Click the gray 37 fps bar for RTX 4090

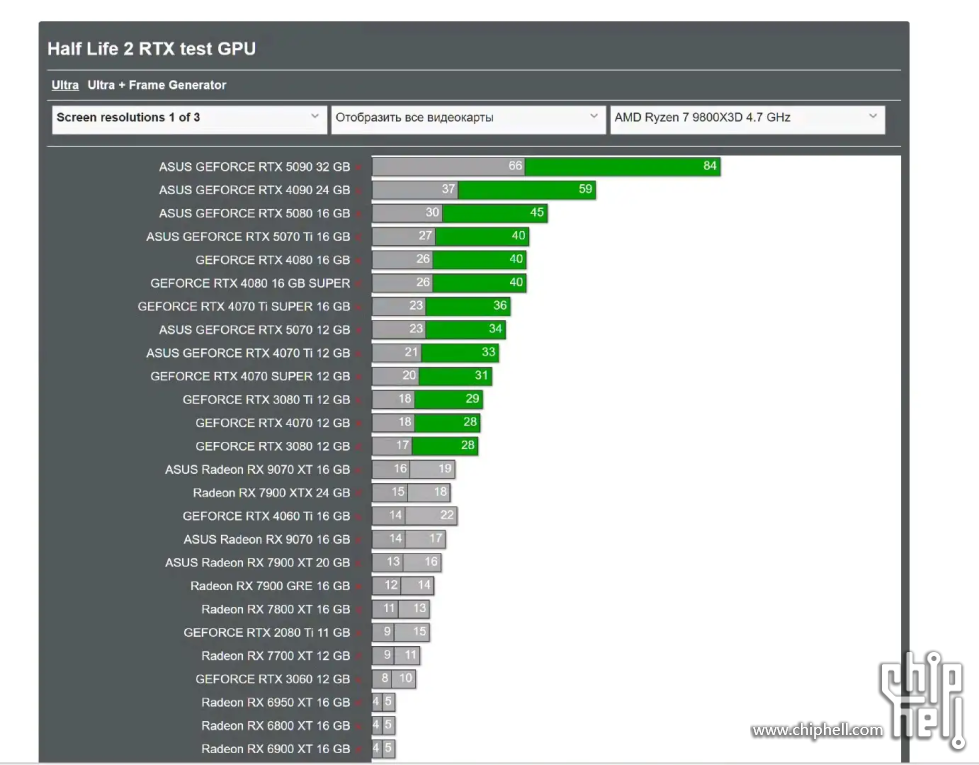coord(415,189)
